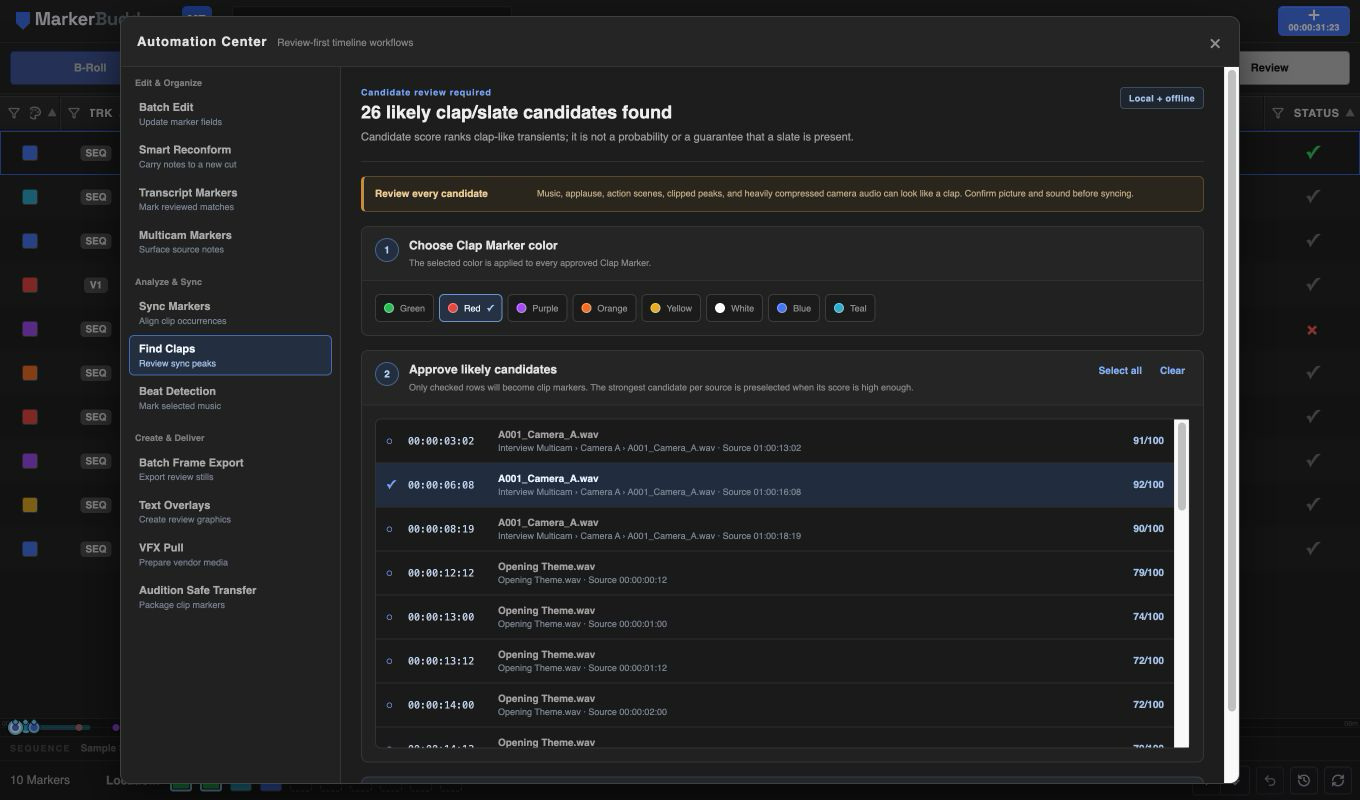The width and height of the screenshot is (1360, 800).
Task: Click the red X status icon
Action: 1312,329
